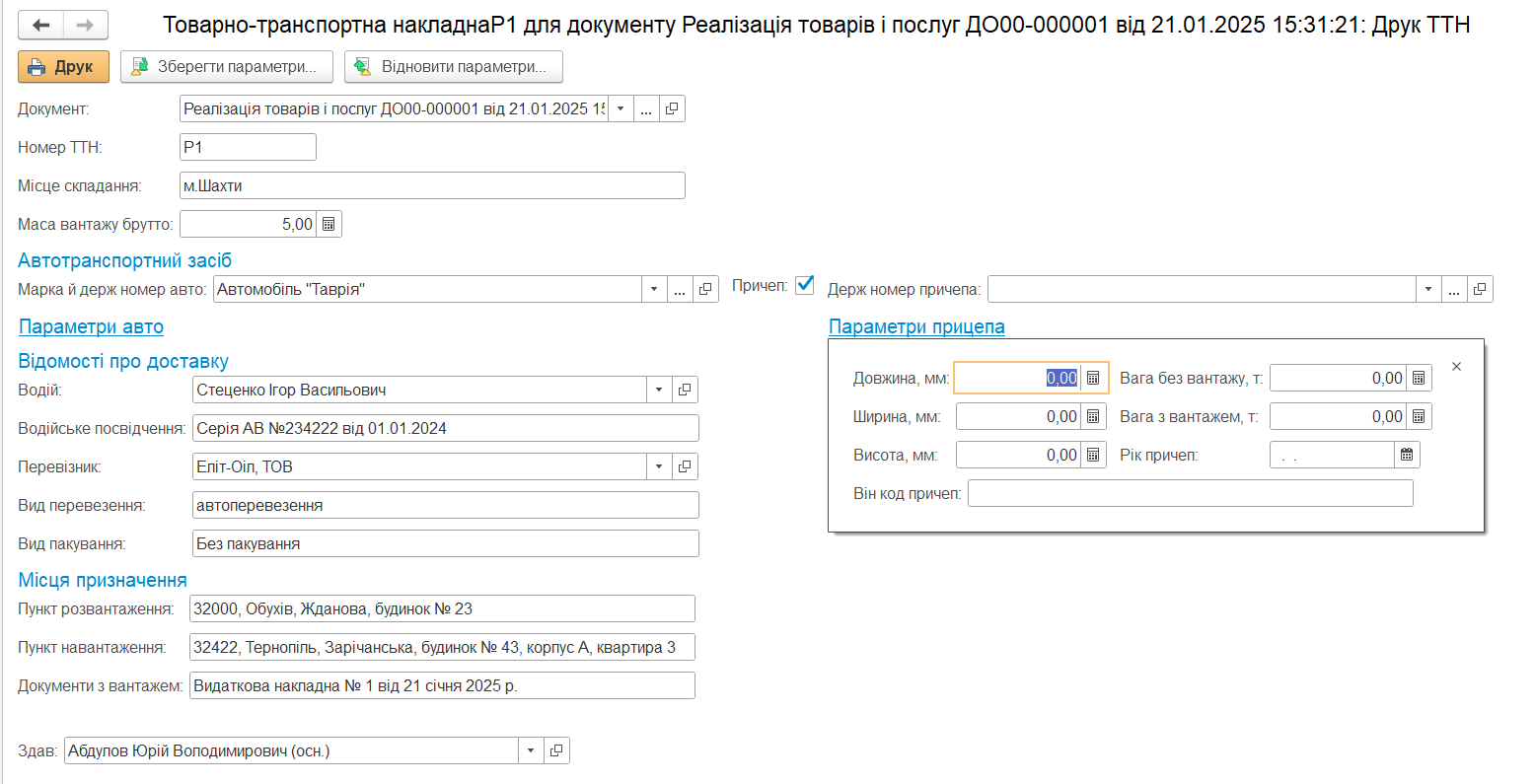Expand Держ номер причепа dropdown
This screenshot has height=784, width=1535.
(x=1428, y=290)
